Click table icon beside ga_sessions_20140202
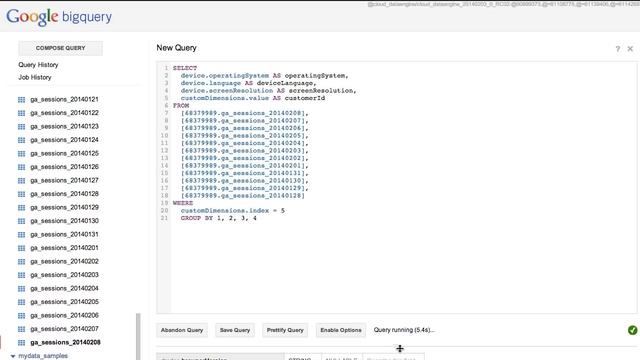This screenshot has height=360, width=640. click(22, 262)
